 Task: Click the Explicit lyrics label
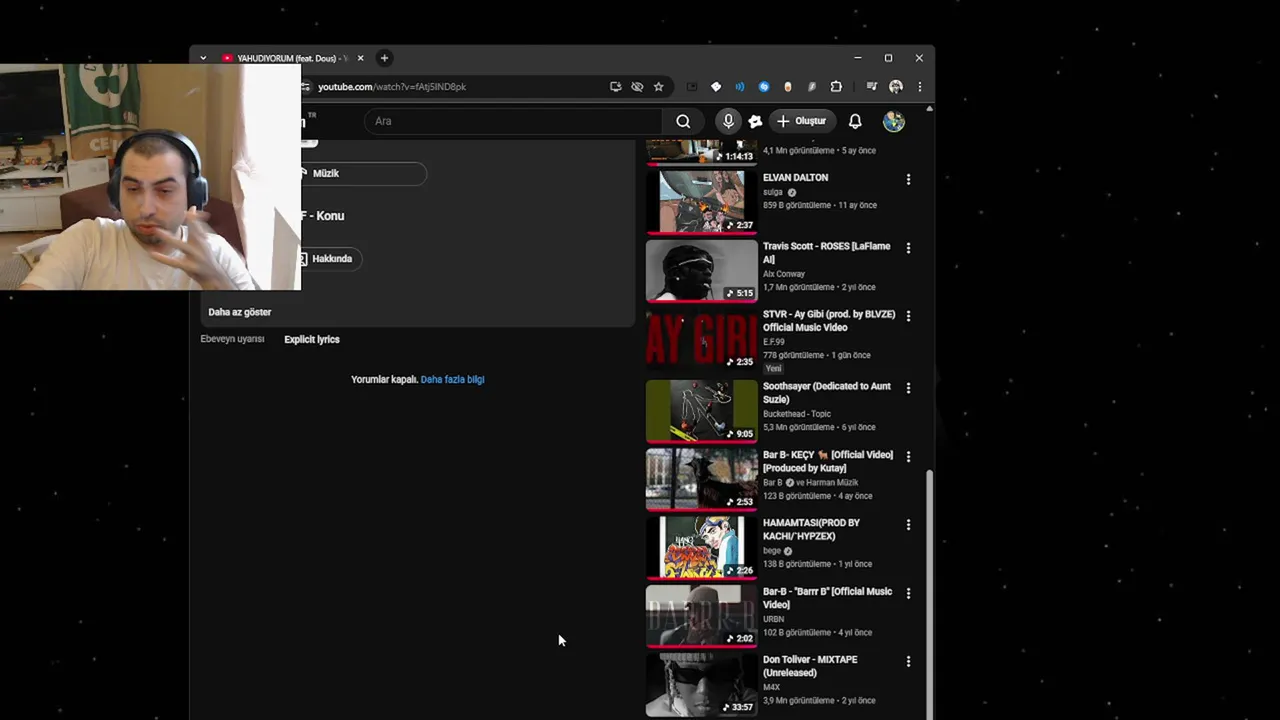point(312,339)
